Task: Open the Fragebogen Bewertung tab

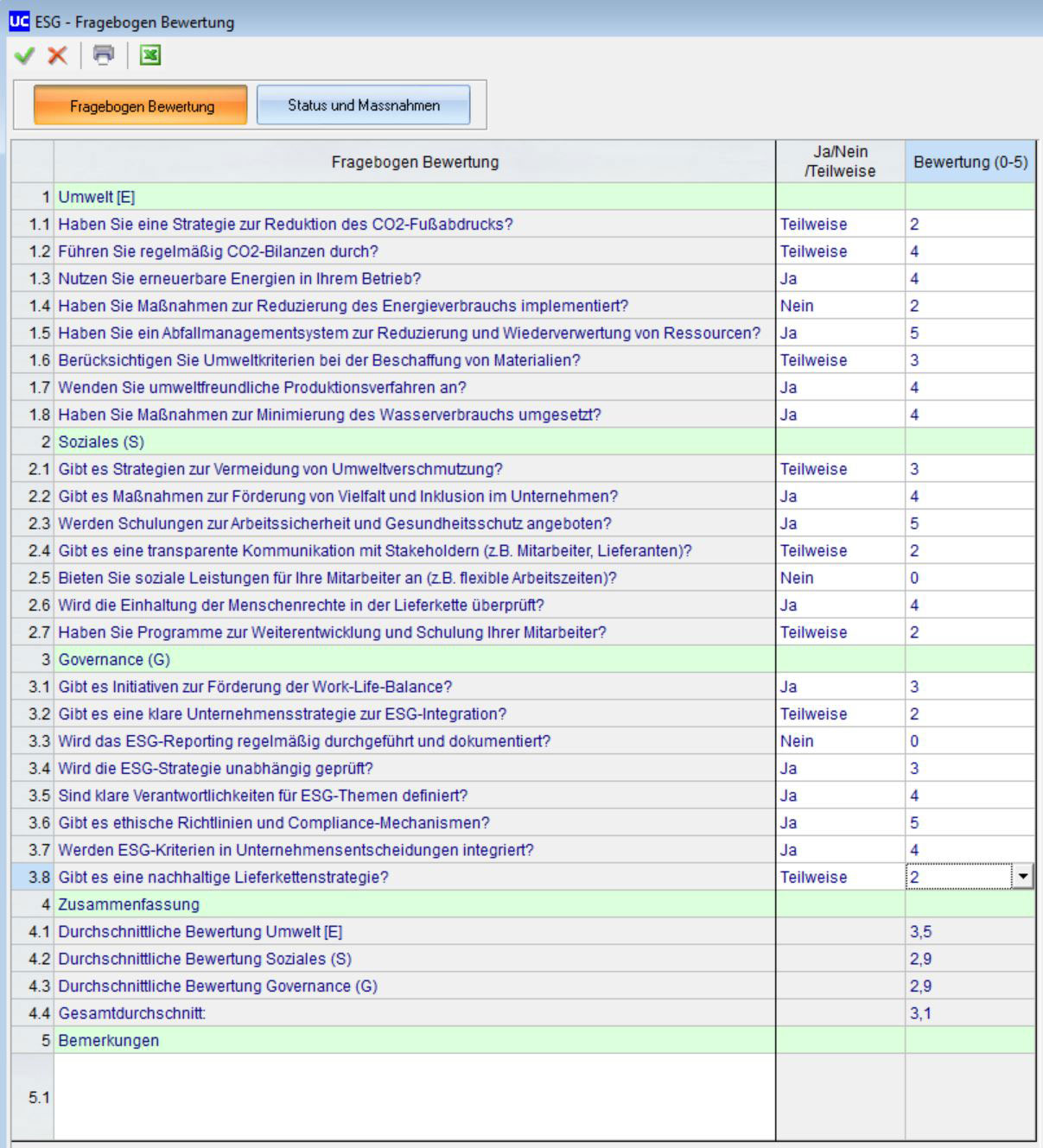Action: (x=141, y=105)
